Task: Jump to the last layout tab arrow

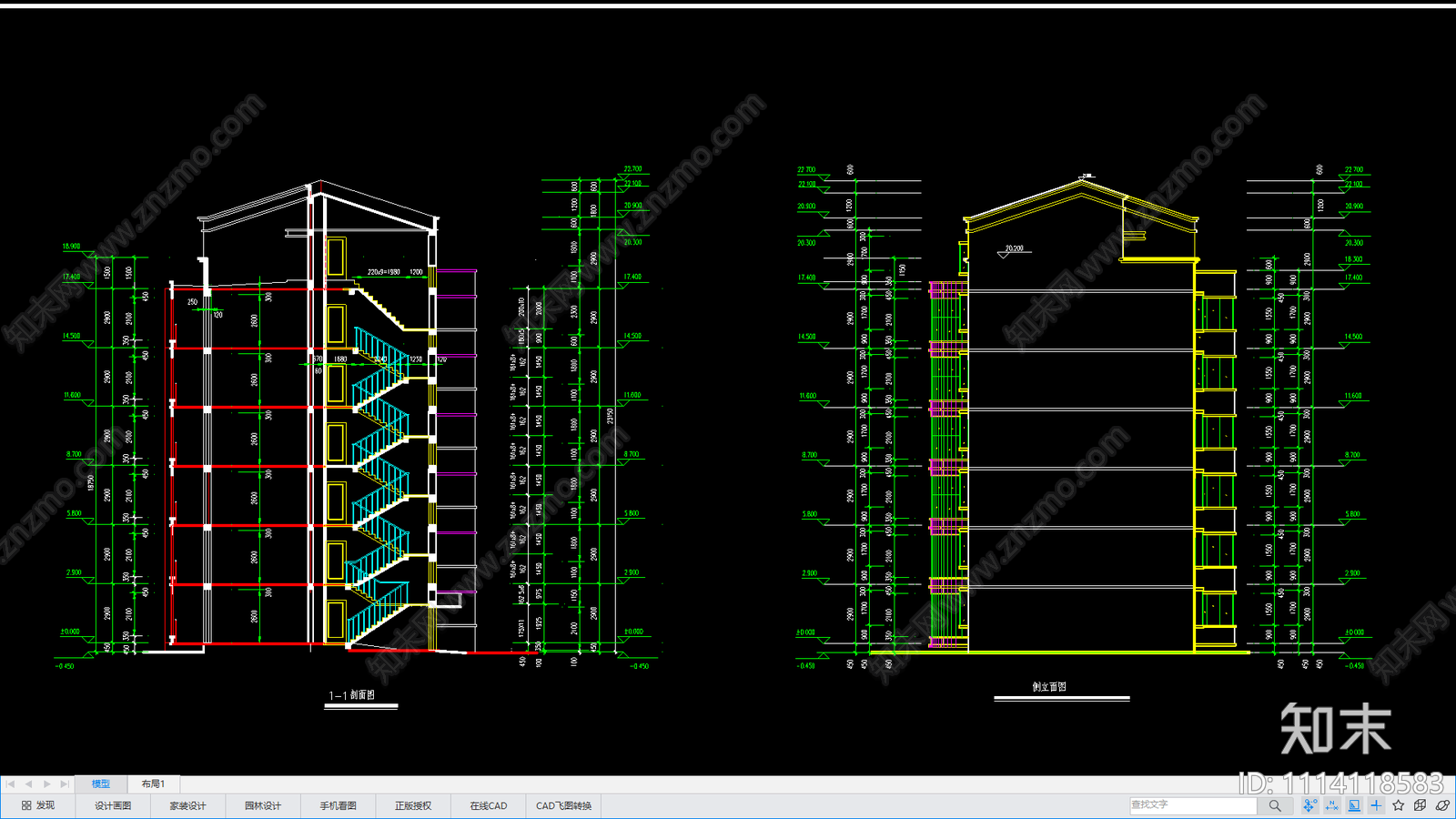Action: (x=64, y=784)
